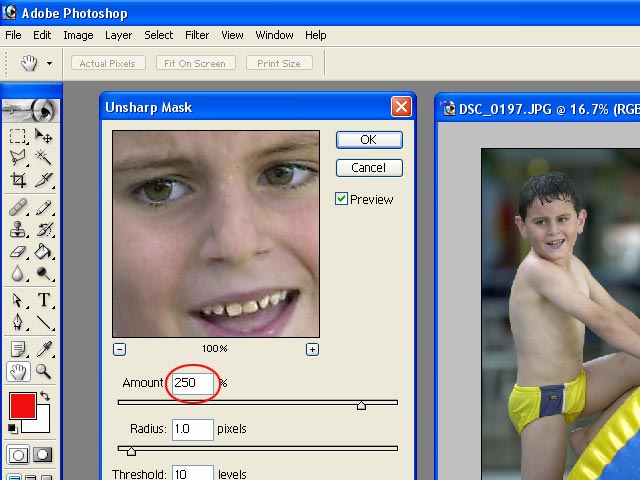
Task: Open the Layer menu
Action: coord(118,35)
